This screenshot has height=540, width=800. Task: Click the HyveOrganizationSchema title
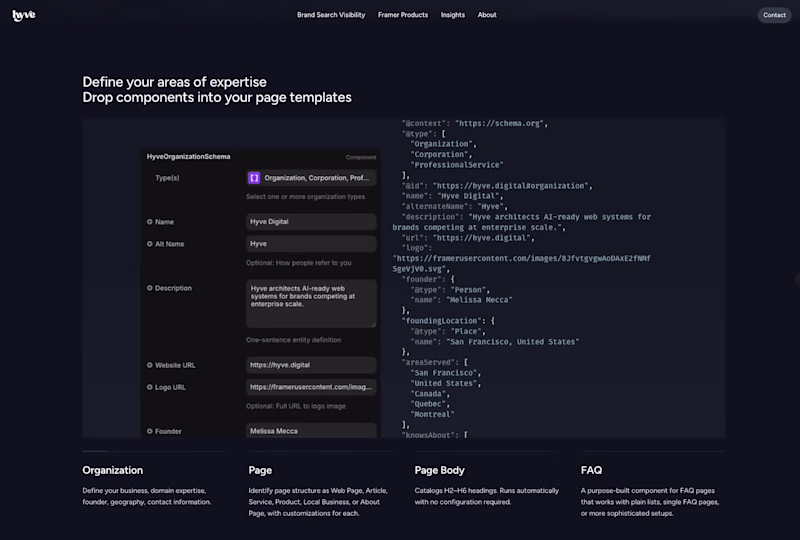pyautogui.click(x=188, y=157)
